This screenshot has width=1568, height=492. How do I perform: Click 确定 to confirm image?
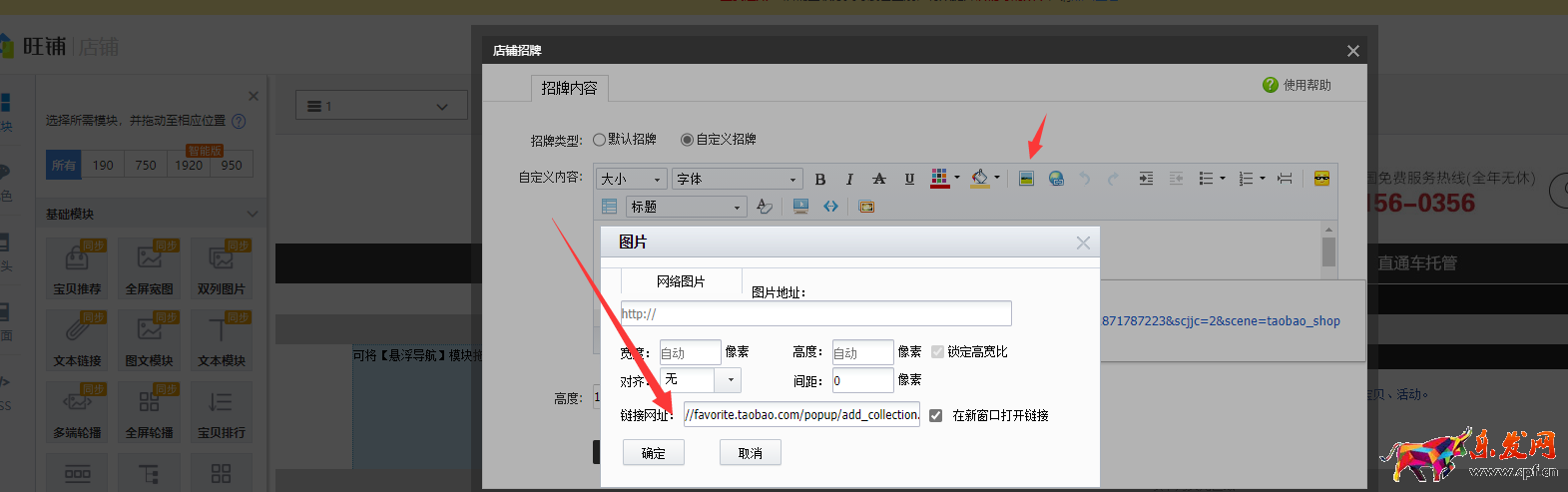pyautogui.click(x=654, y=453)
